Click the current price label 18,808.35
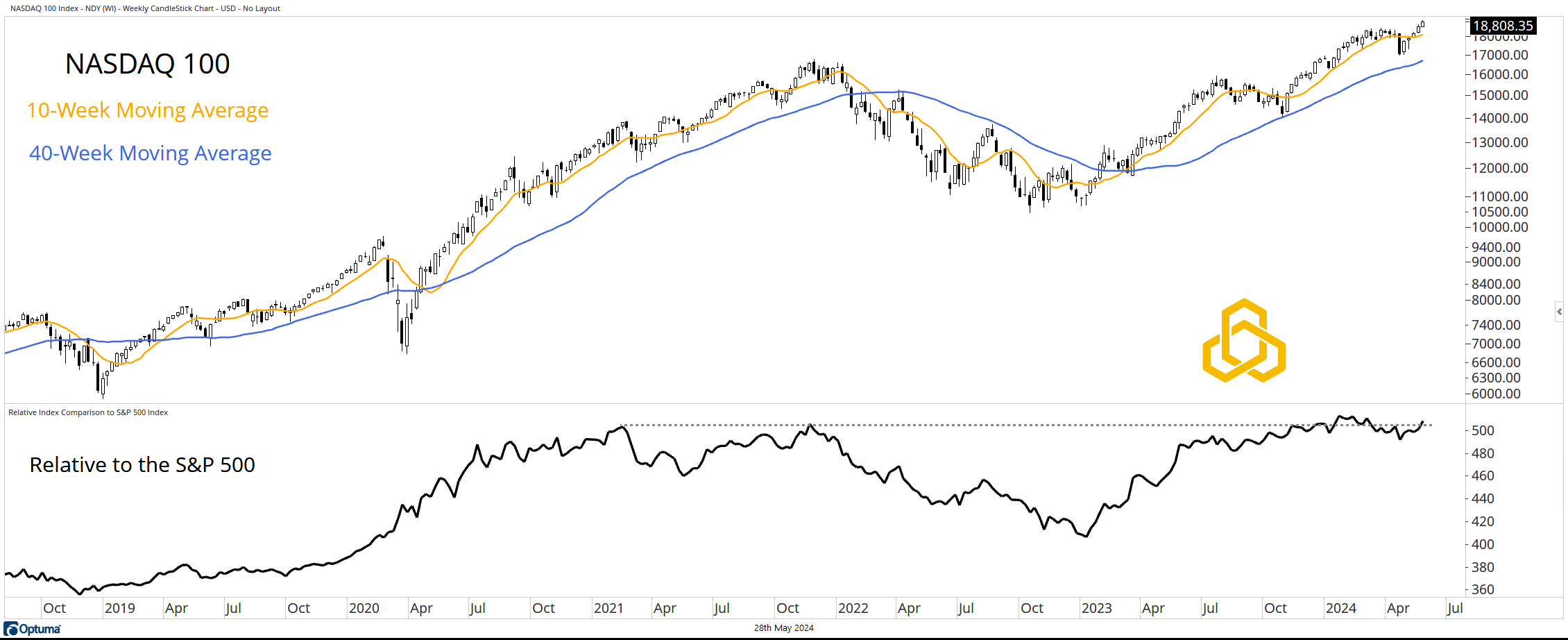Screen dimensions: 1568x640 pos(1502,26)
